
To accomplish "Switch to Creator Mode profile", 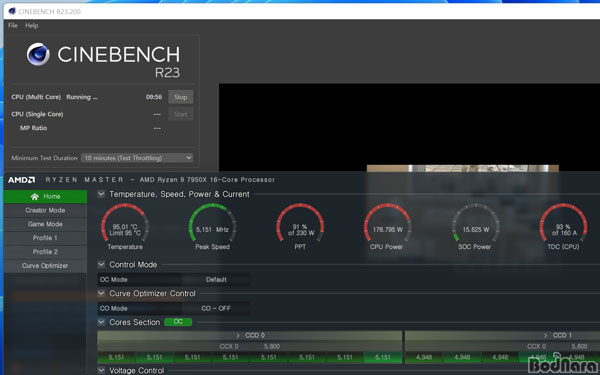I will tap(45, 210).
